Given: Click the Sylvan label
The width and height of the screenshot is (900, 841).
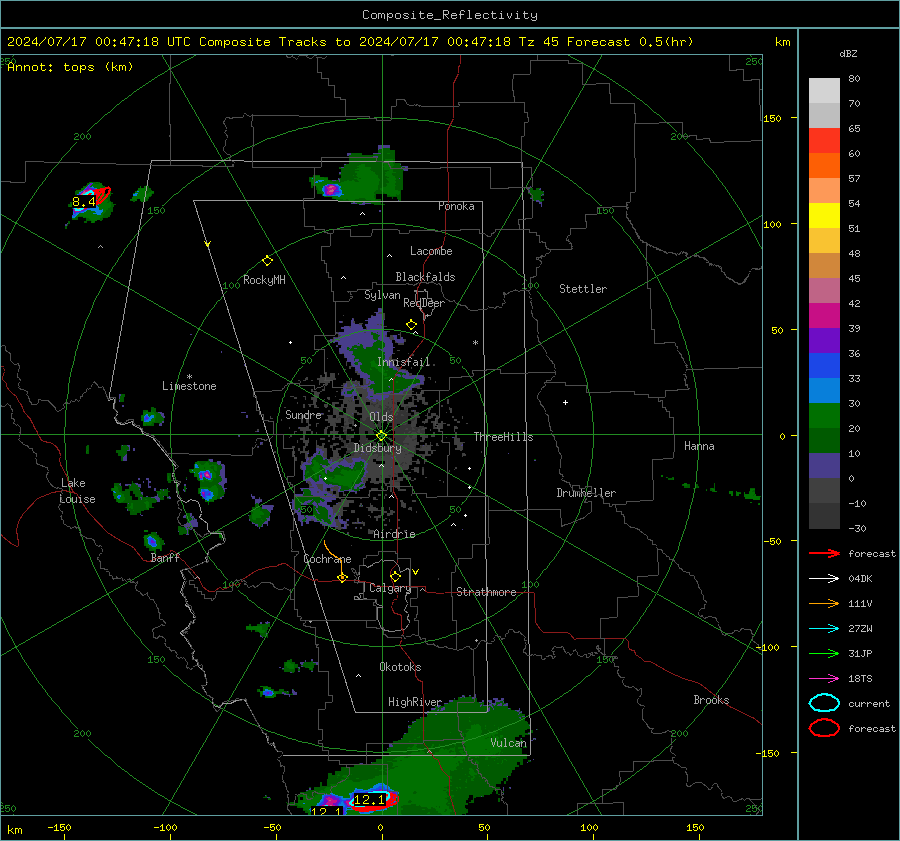Looking at the screenshot, I should (382, 295).
